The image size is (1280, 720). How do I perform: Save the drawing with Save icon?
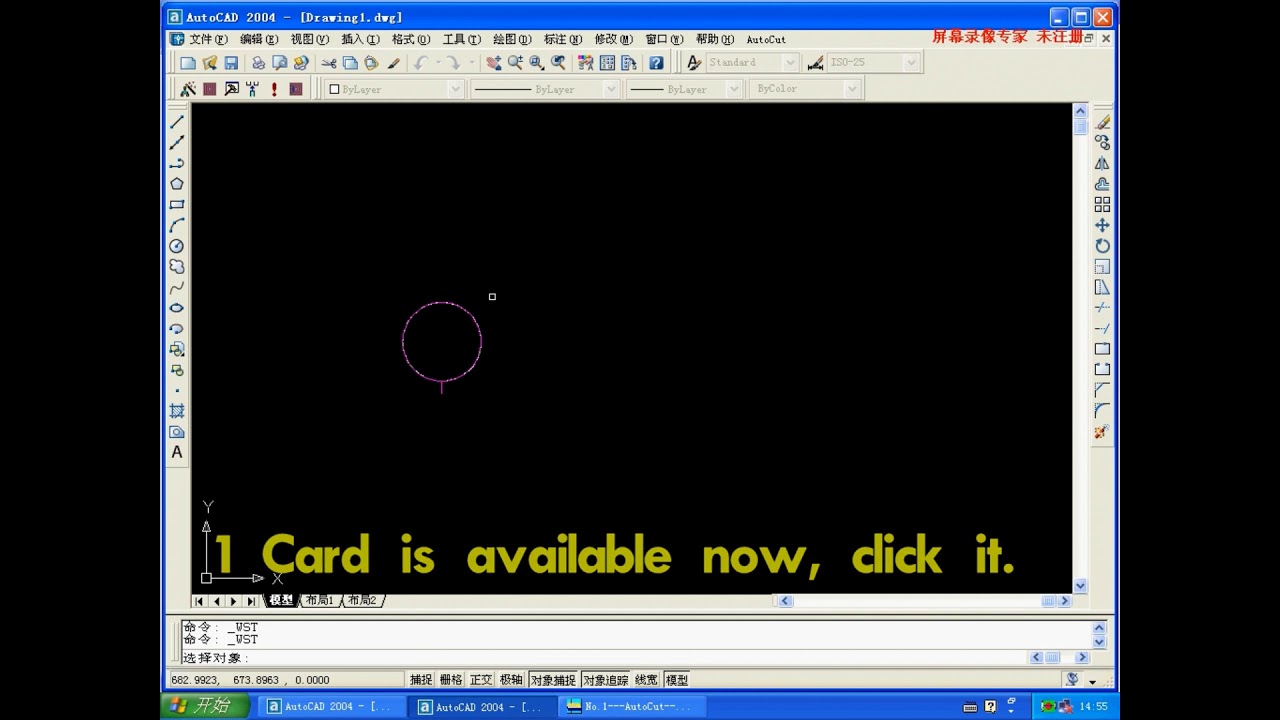231,63
